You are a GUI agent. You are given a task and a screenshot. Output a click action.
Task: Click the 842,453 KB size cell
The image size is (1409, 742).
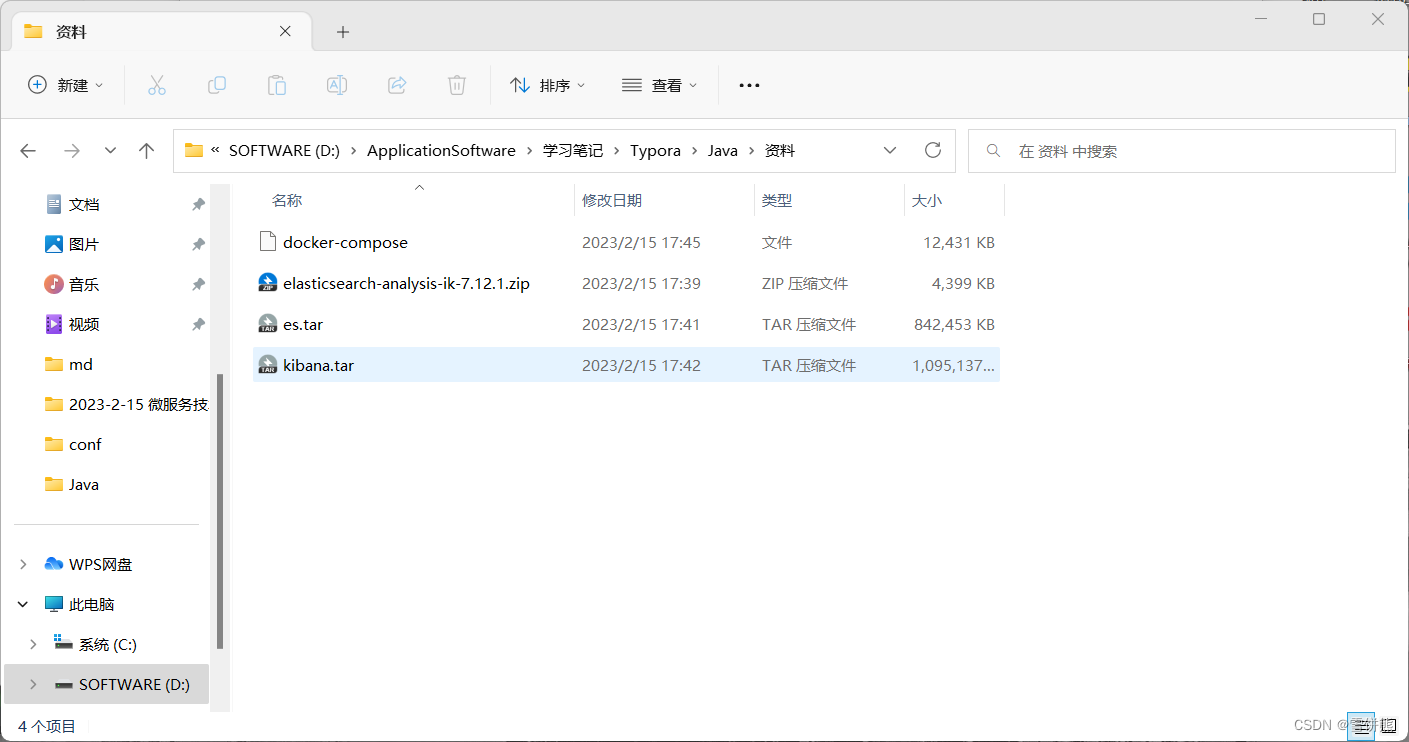[954, 324]
